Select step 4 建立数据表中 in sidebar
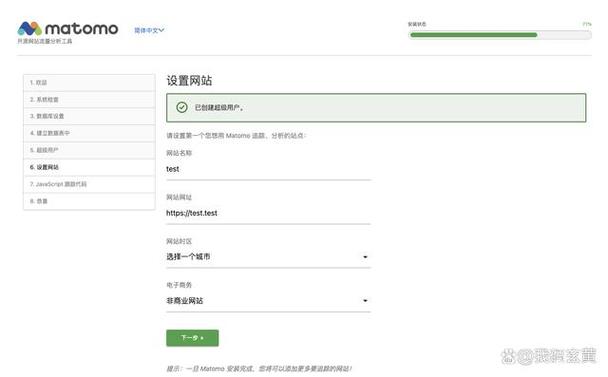 89,133
